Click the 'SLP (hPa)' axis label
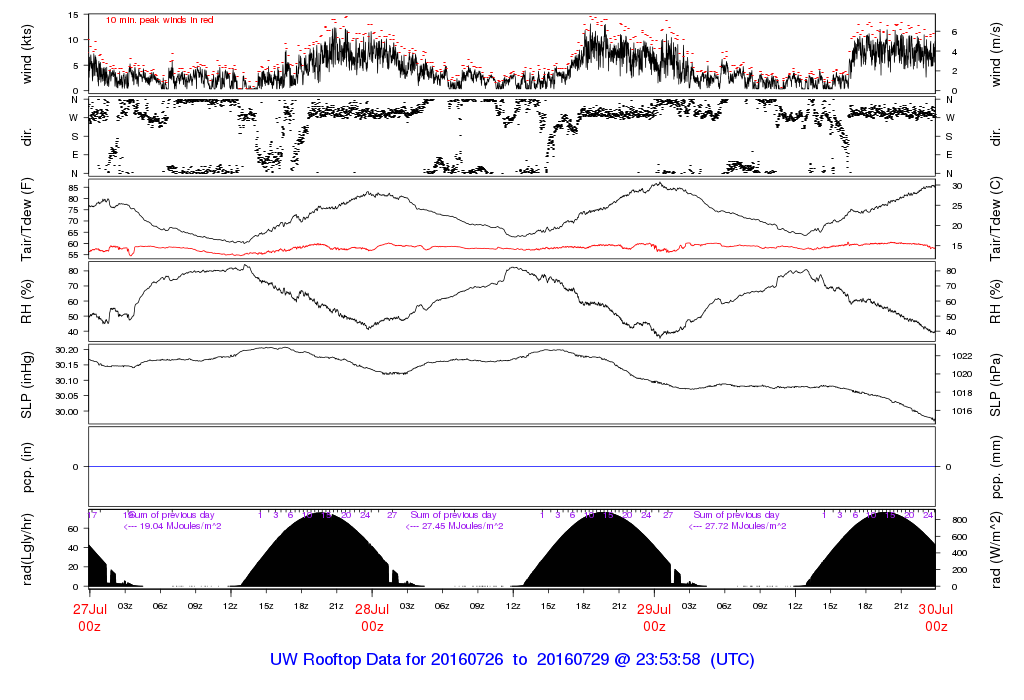The height and width of the screenshot is (700, 1024). [996, 385]
